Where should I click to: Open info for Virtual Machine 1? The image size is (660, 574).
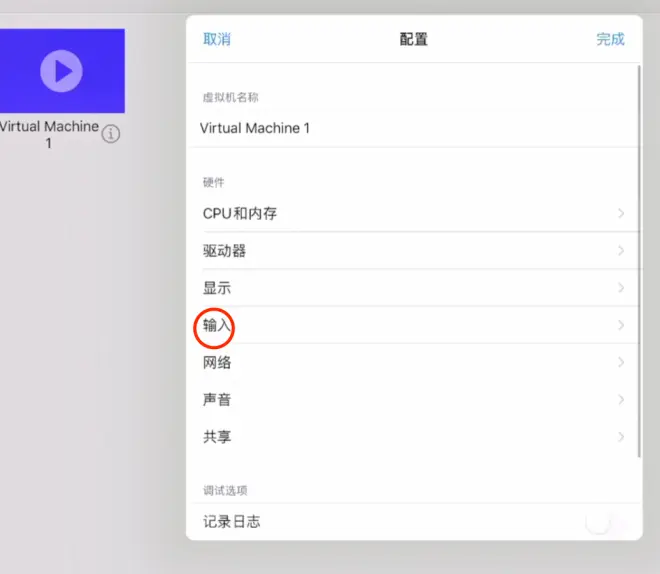tap(111, 134)
